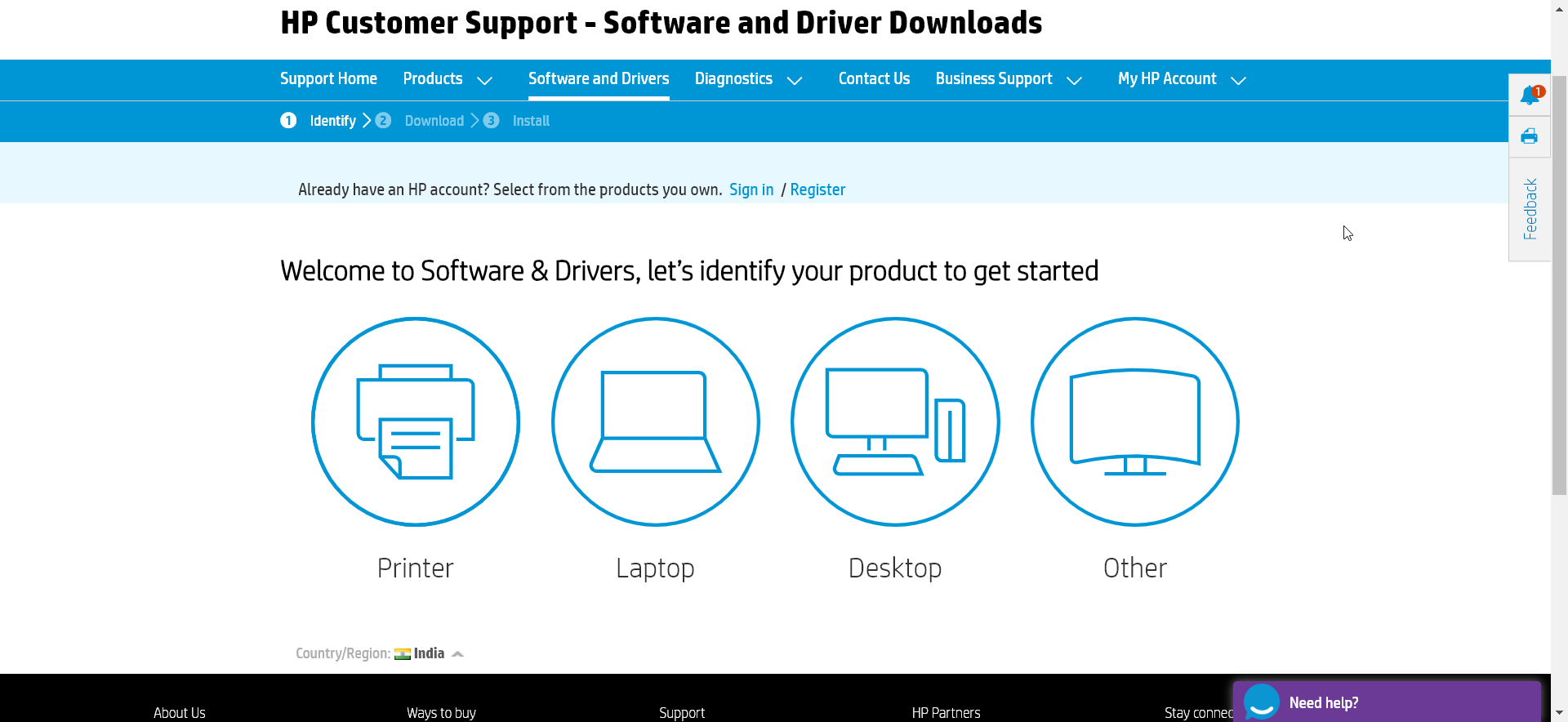This screenshot has height=722, width=1568.
Task: Click the Identify step label
Action: tap(333, 121)
